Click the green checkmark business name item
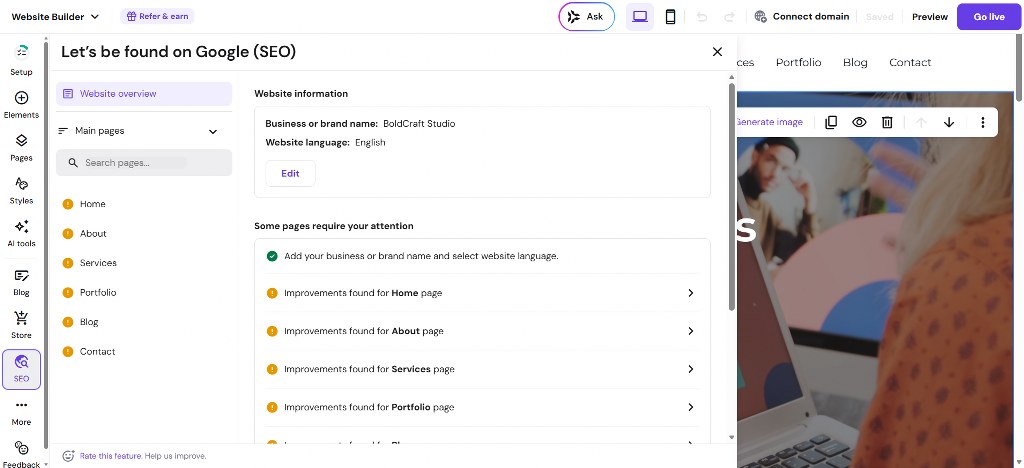The image size is (1024, 468). tap(482, 256)
